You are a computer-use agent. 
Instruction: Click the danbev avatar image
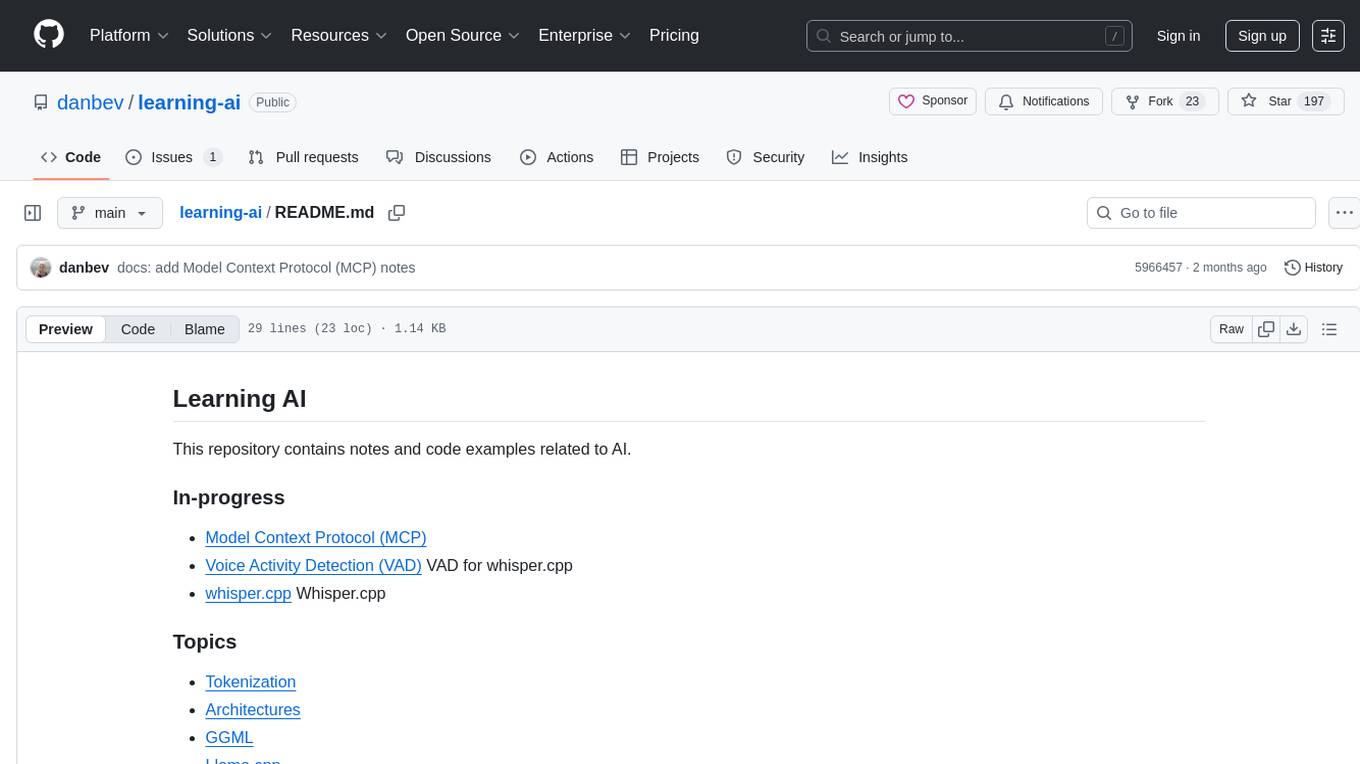click(x=41, y=268)
